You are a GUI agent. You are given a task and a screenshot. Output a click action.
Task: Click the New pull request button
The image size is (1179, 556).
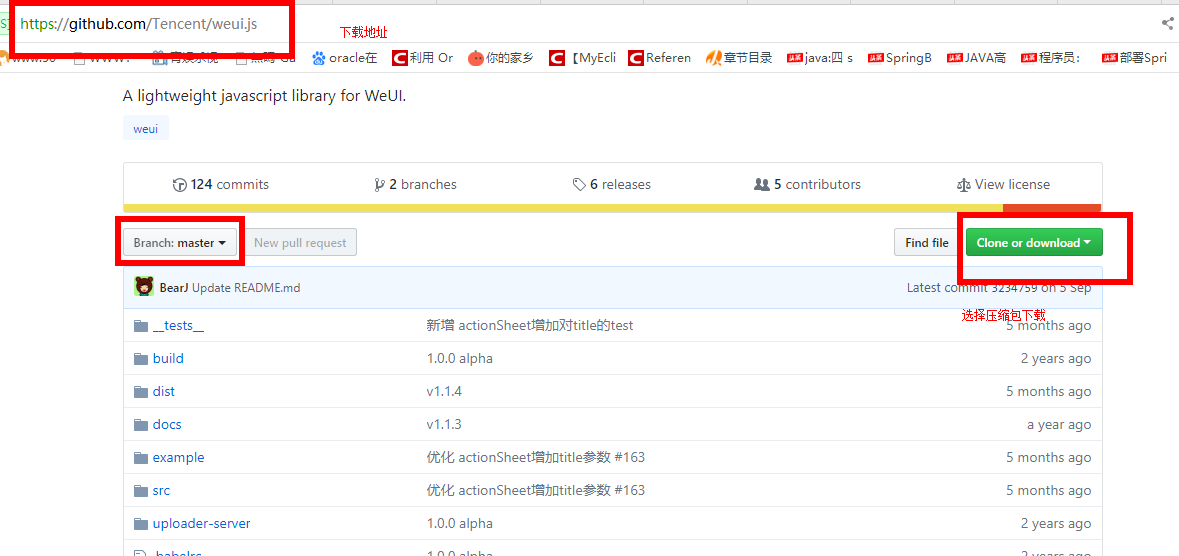point(300,242)
